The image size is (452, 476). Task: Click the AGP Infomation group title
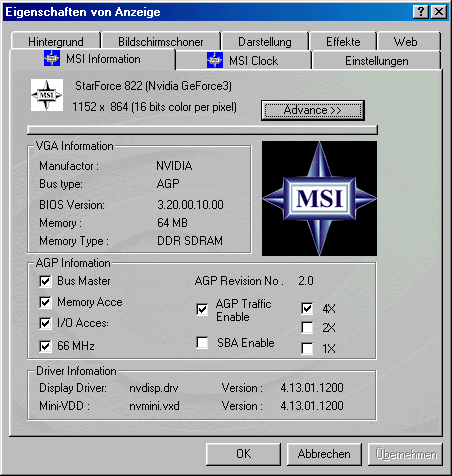pyautogui.click(x=73, y=263)
